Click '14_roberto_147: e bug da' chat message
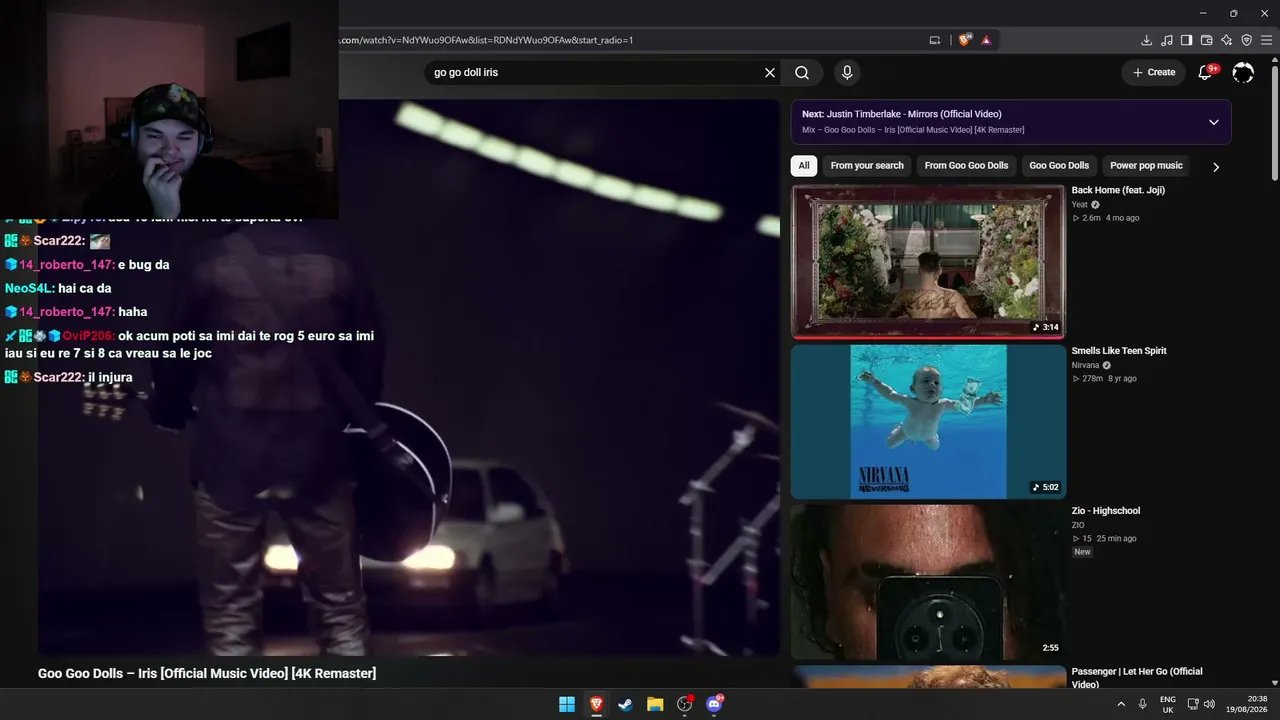Screen dimensions: 1280x720 tap(87, 265)
